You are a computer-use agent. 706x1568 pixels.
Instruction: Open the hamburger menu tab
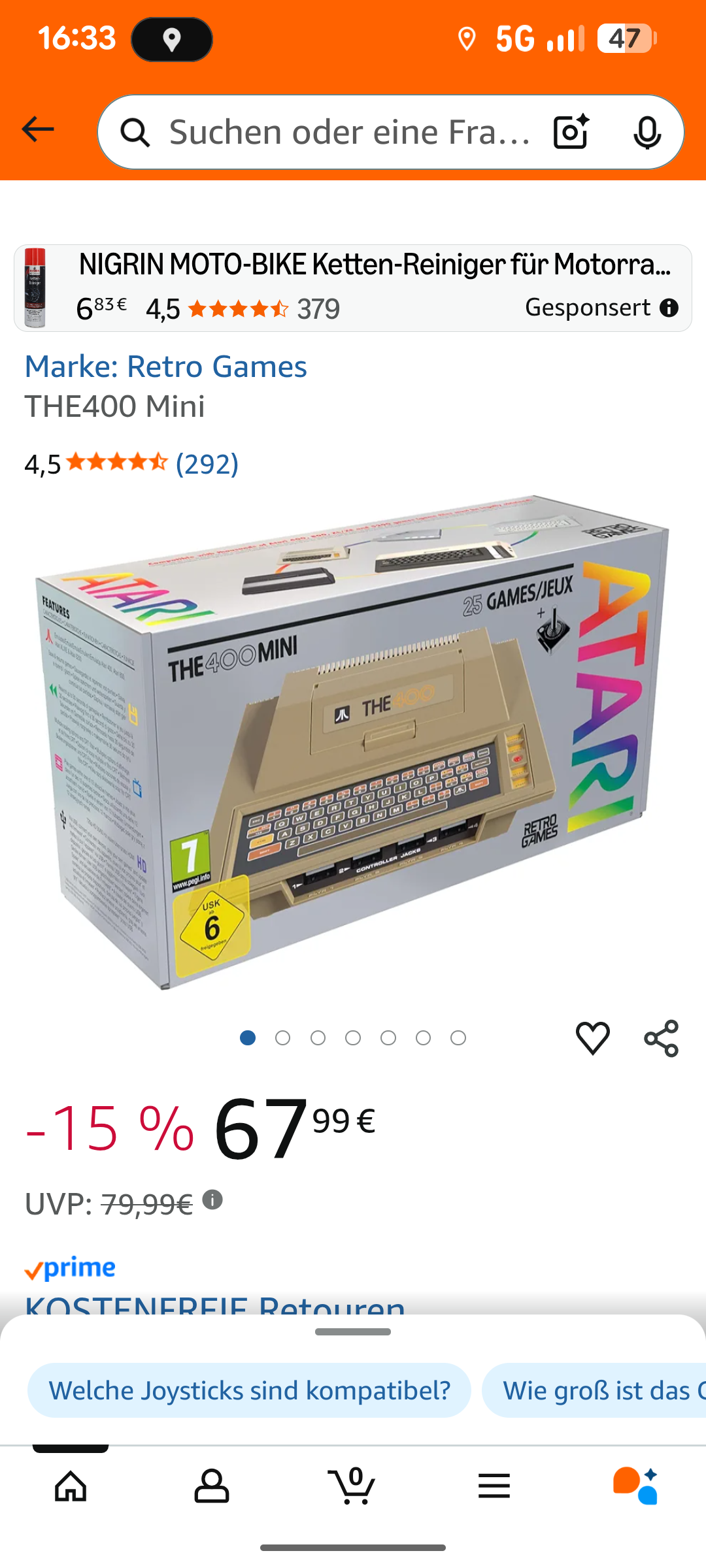point(494,1486)
